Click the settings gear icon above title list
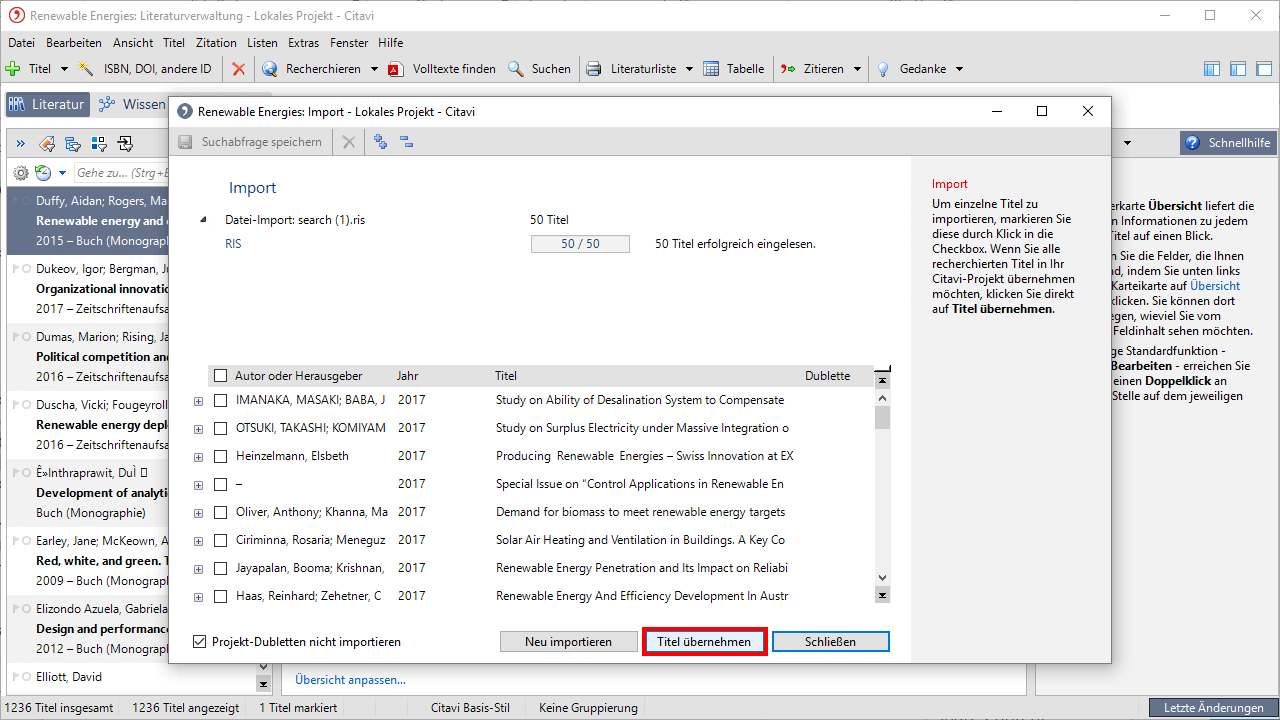 tap(20, 173)
